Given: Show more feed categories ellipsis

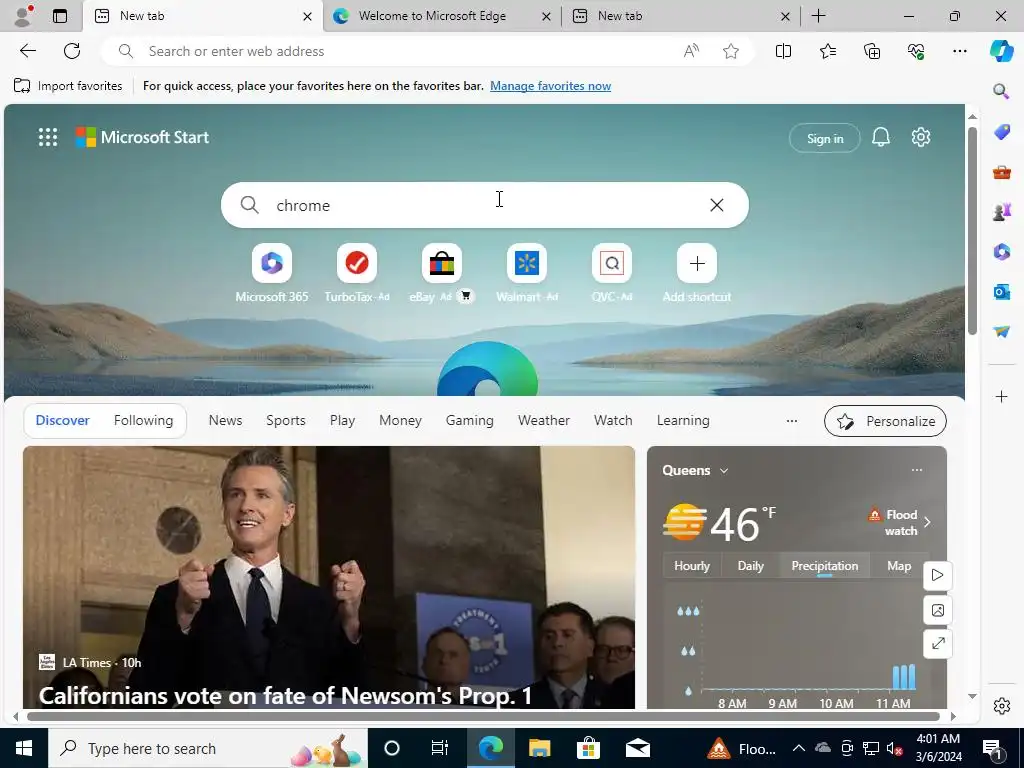Looking at the screenshot, I should [792, 421].
